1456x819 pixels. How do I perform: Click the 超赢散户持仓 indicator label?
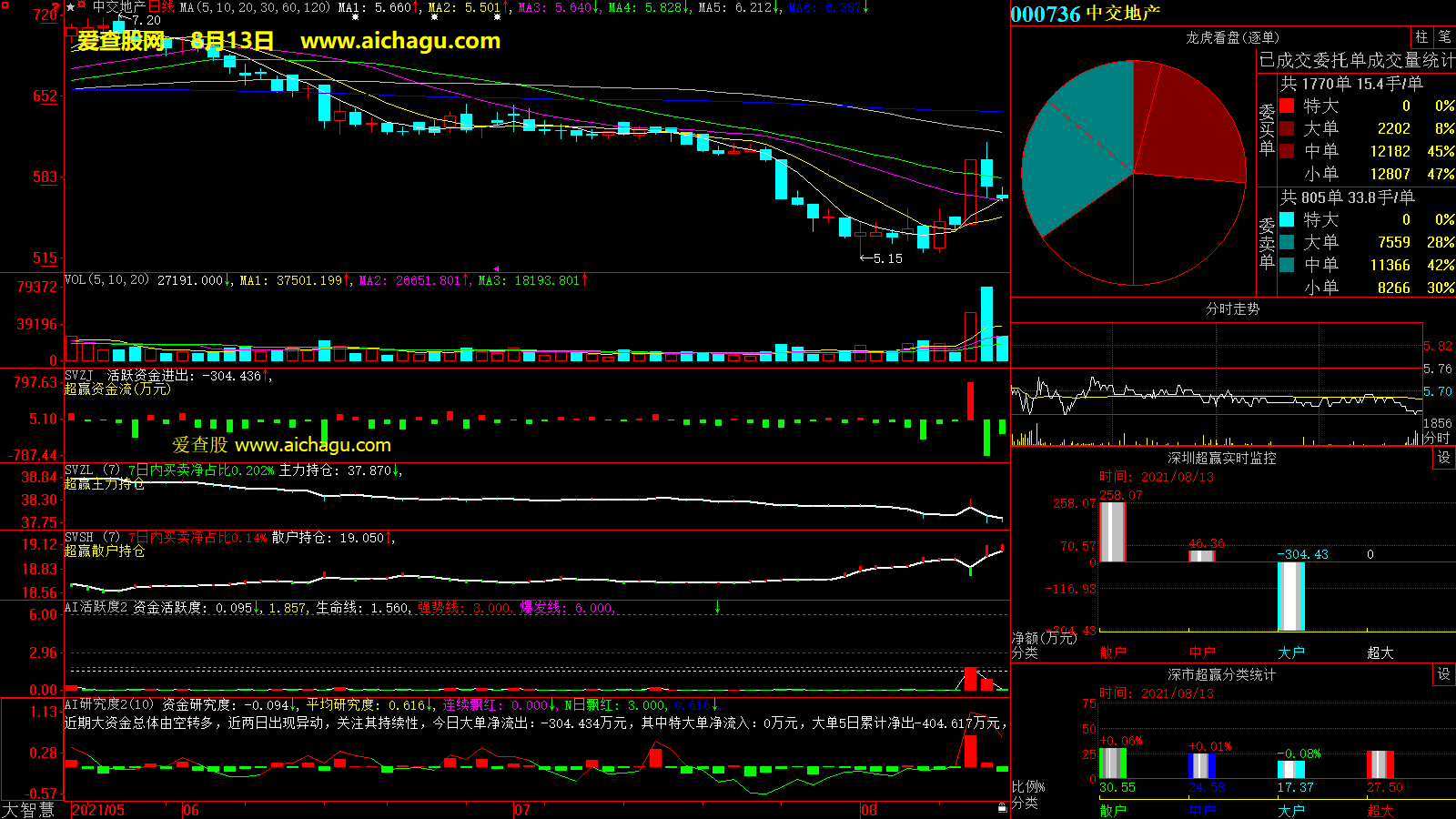tap(104, 551)
